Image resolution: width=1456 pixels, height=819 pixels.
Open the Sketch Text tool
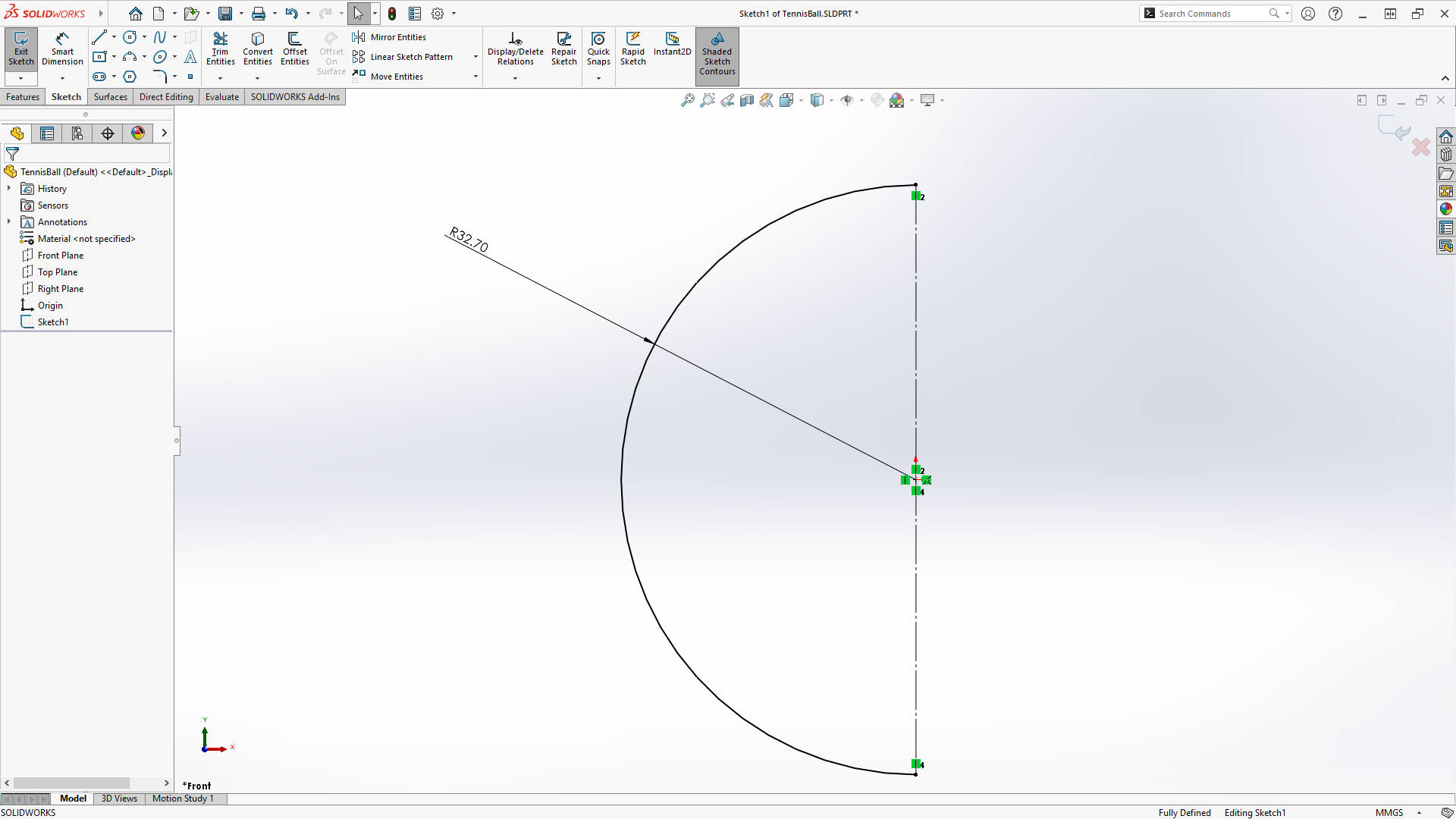pos(190,57)
